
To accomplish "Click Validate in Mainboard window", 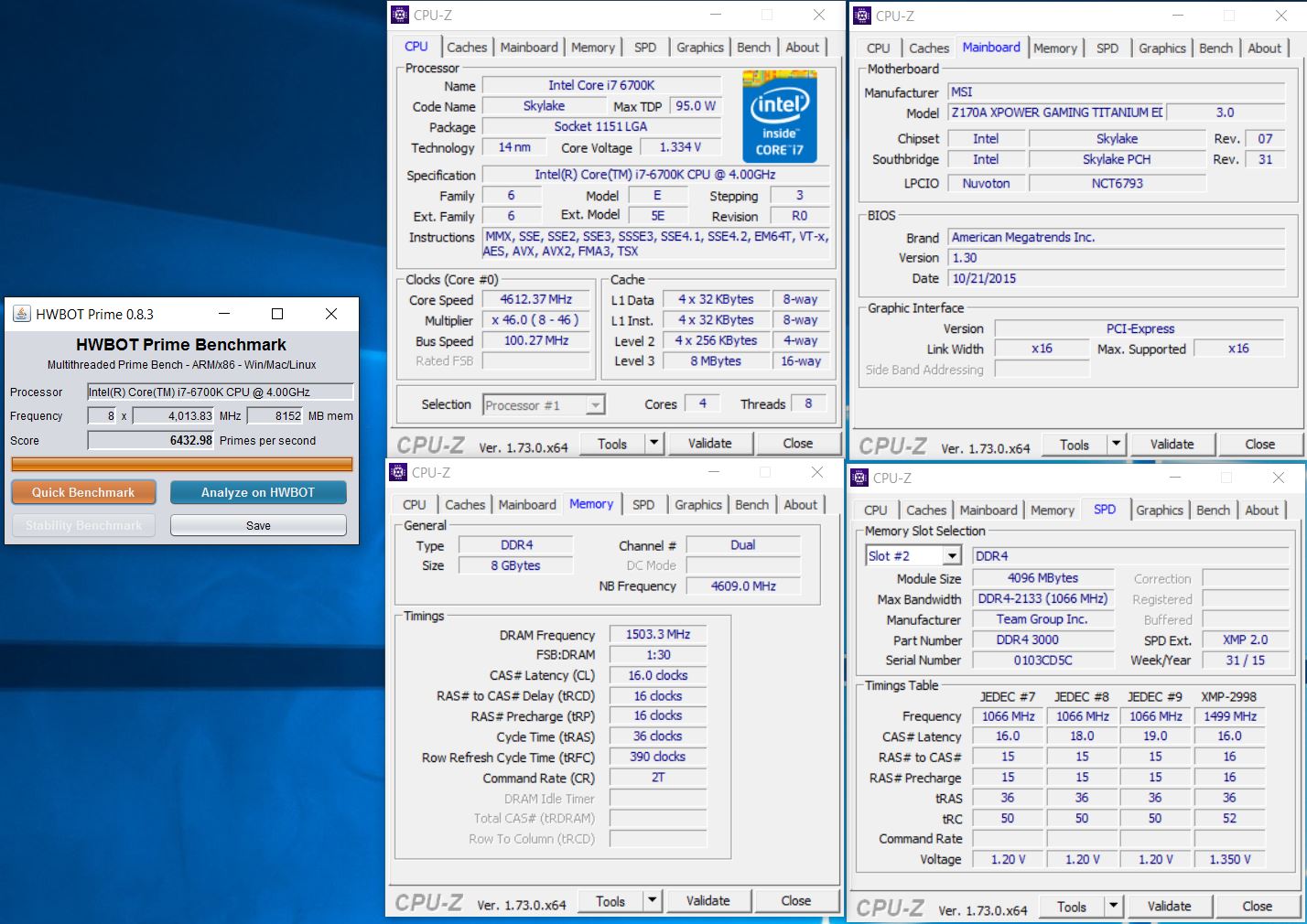I will click(1172, 445).
